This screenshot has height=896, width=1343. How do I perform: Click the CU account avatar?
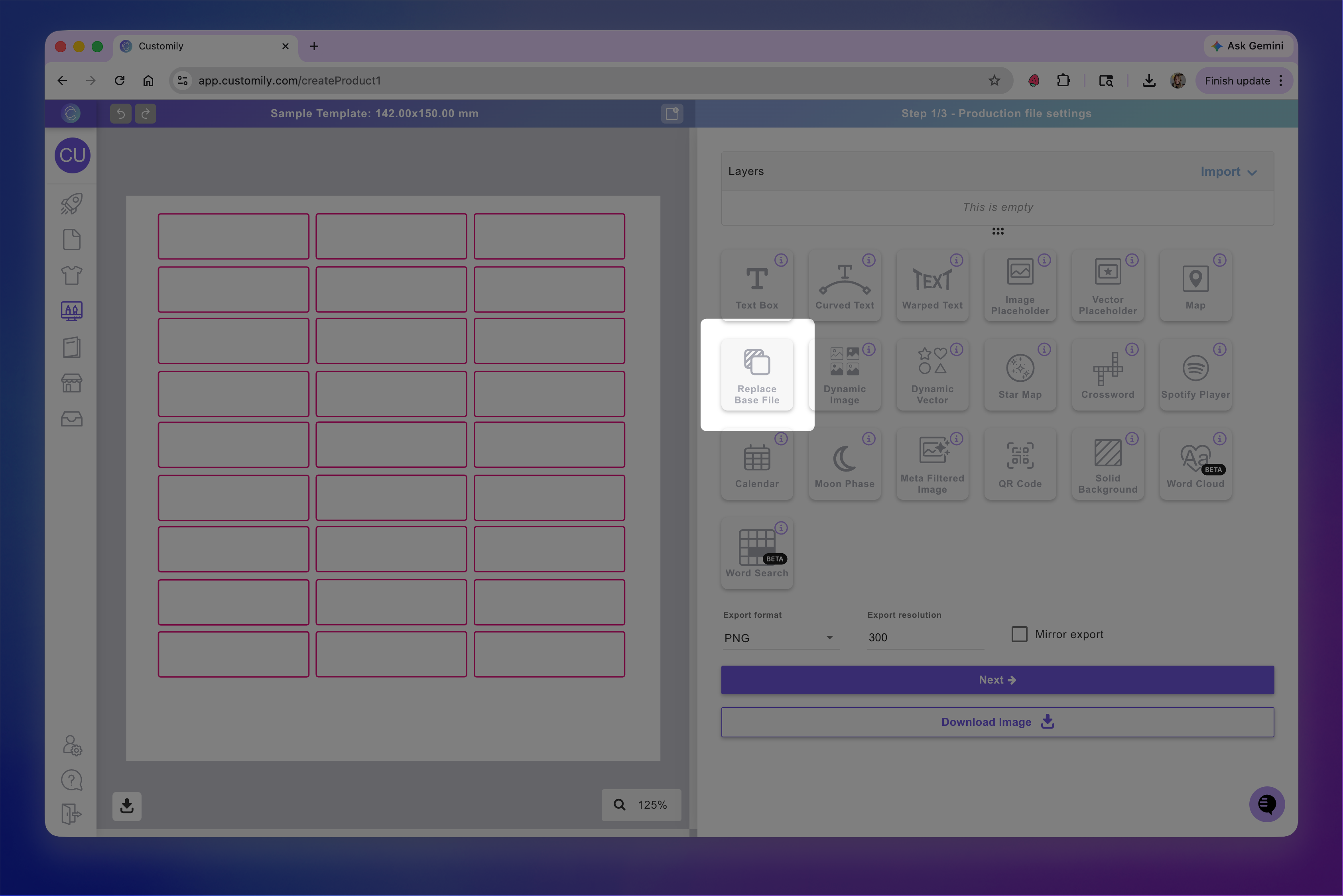[x=72, y=155]
